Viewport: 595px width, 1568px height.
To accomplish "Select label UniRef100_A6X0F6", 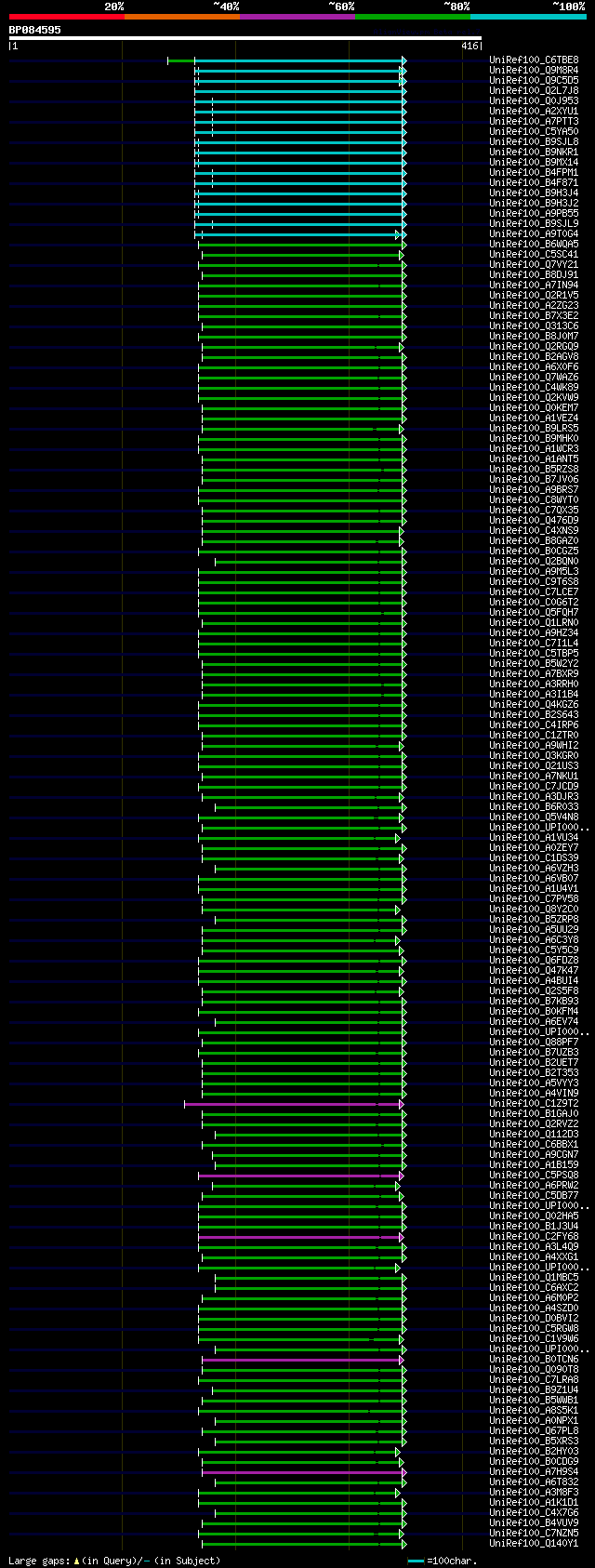I will click(x=534, y=367).
